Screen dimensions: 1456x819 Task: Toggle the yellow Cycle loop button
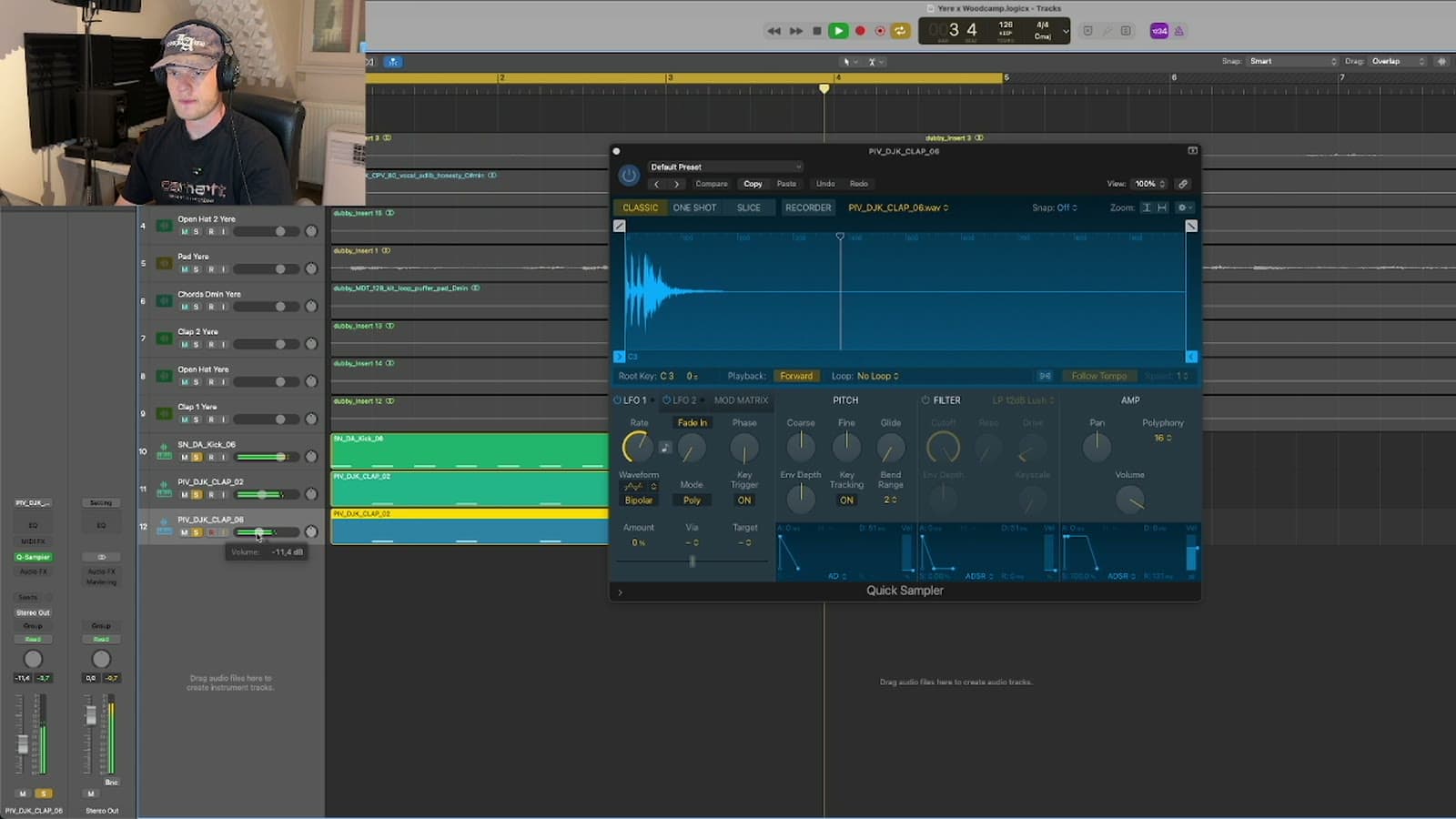pos(900,31)
